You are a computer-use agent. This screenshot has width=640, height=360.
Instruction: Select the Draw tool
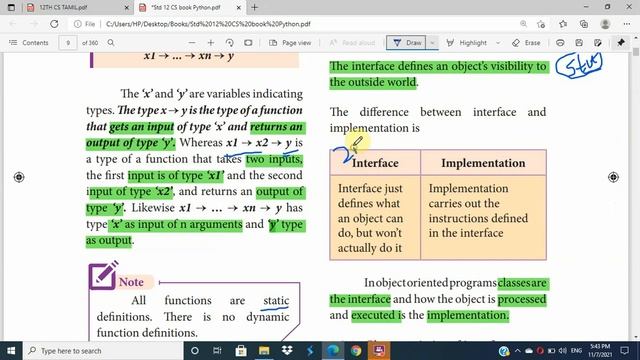(x=407, y=42)
